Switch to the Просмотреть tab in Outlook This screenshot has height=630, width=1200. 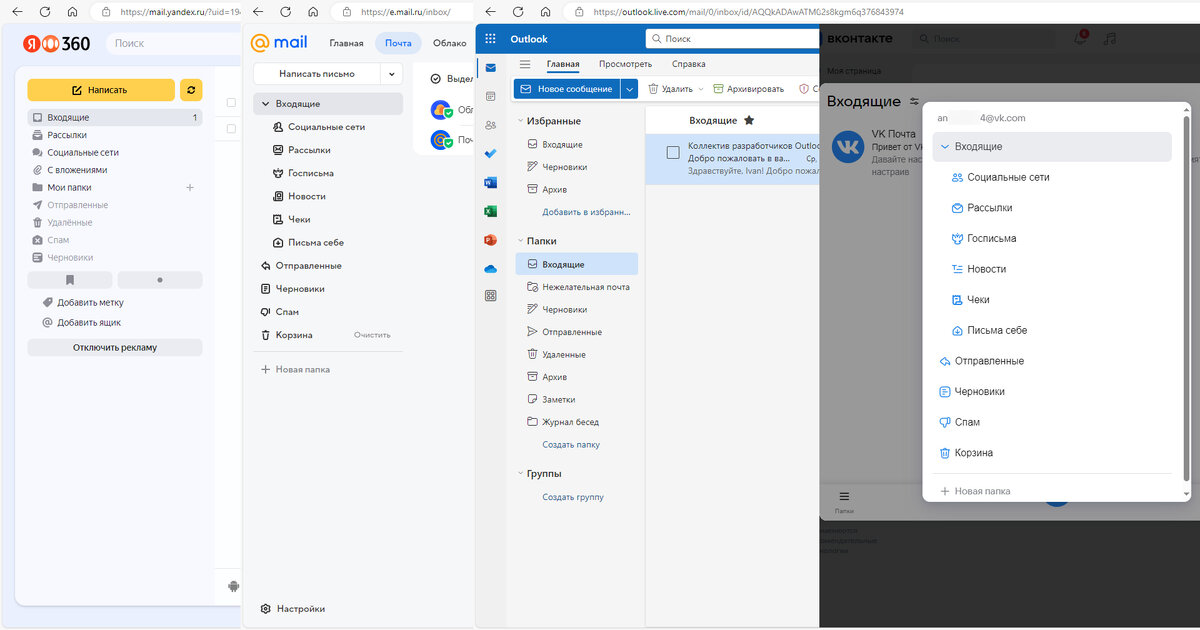click(626, 64)
